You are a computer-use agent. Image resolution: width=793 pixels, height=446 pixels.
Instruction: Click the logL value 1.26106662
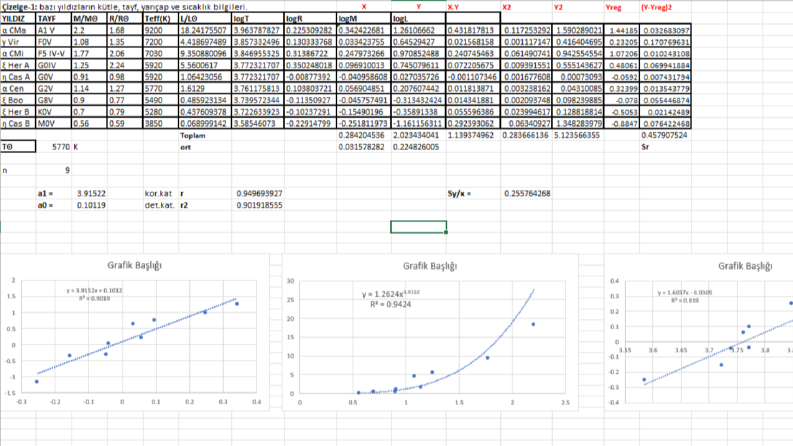pos(418,30)
